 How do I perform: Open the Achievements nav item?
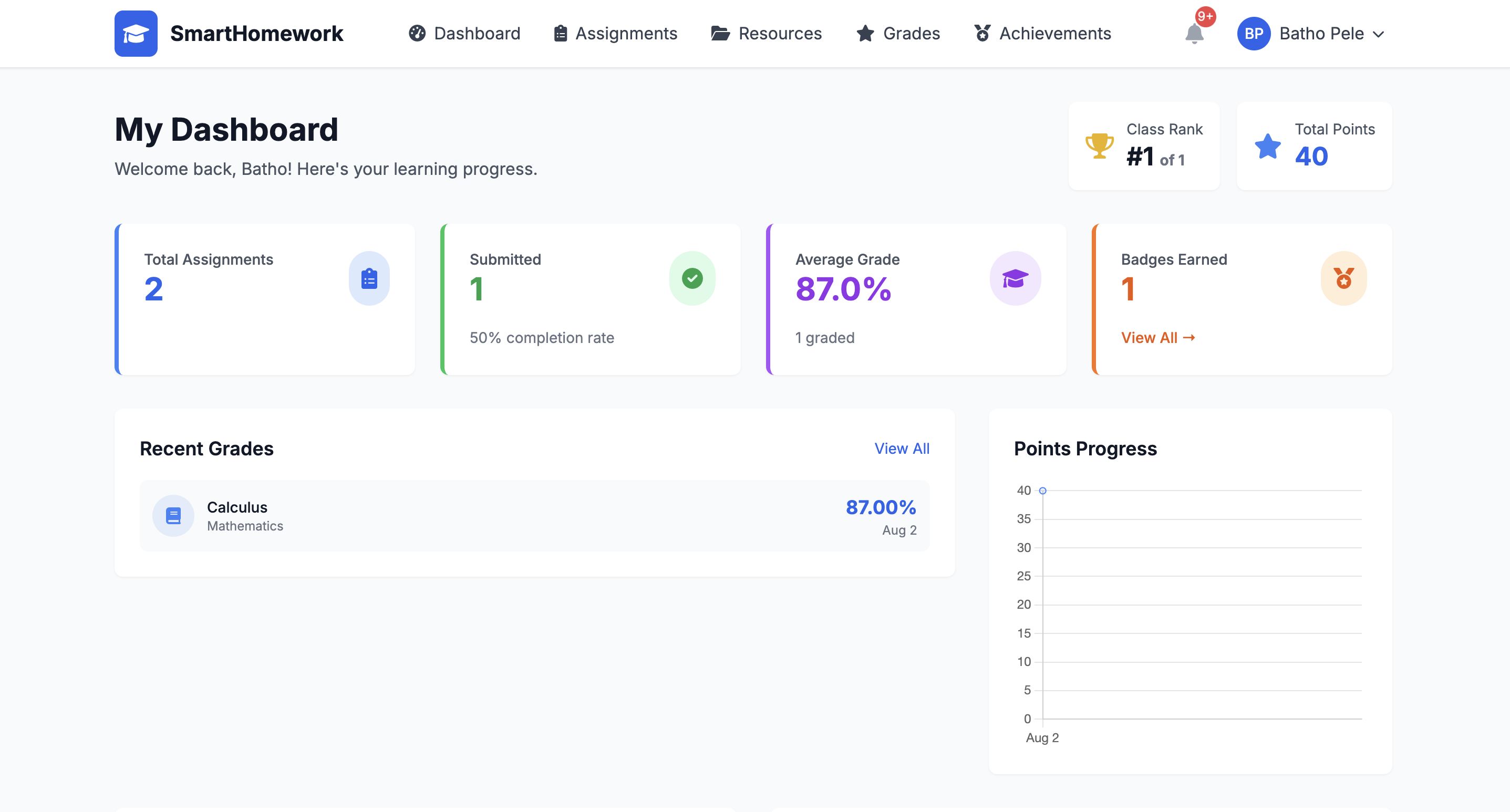pos(1042,34)
